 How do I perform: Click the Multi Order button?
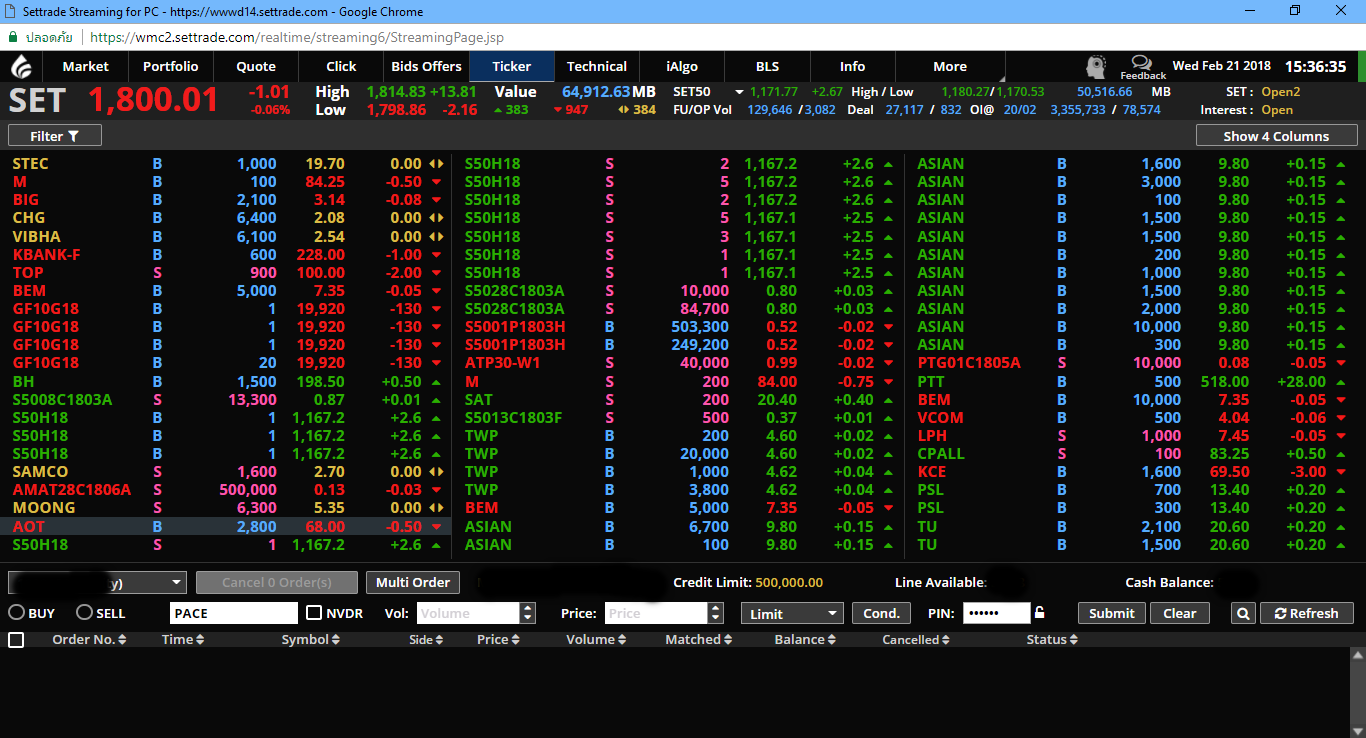413,582
